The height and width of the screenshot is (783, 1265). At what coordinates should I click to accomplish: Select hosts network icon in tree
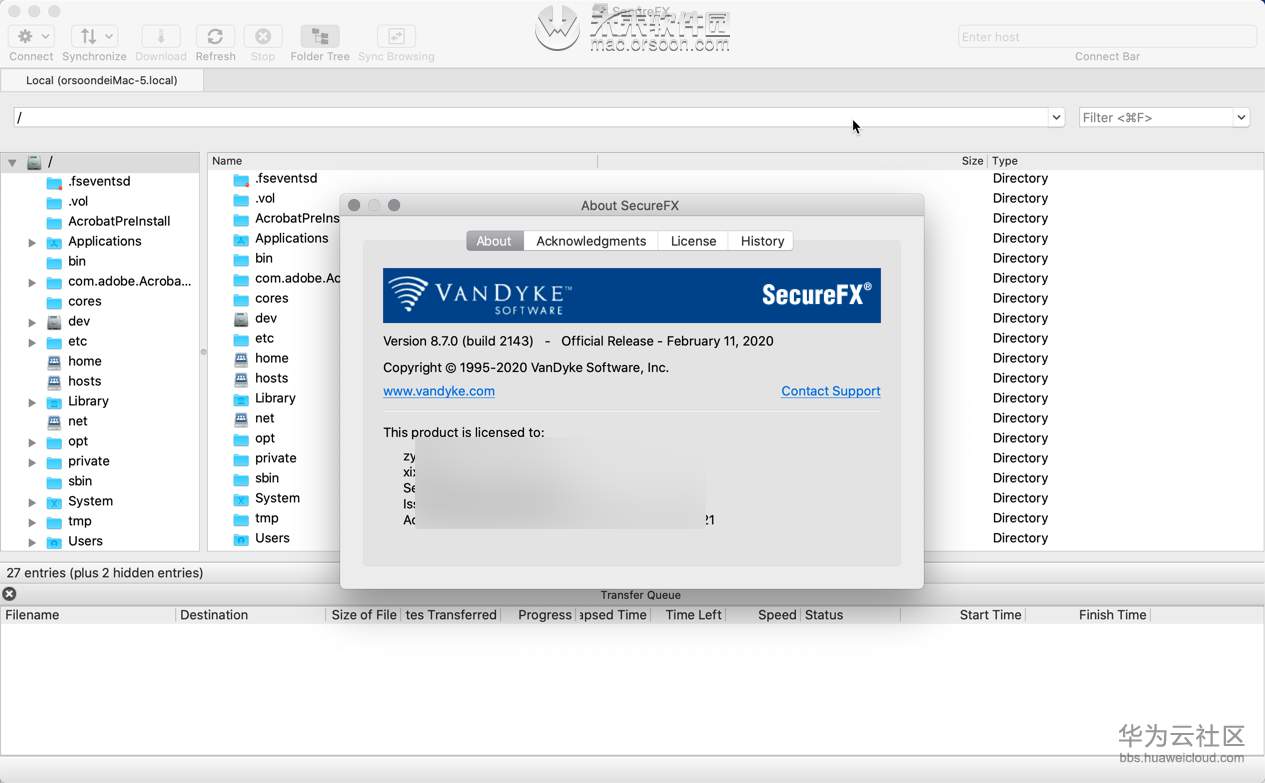tap(54, 382)
